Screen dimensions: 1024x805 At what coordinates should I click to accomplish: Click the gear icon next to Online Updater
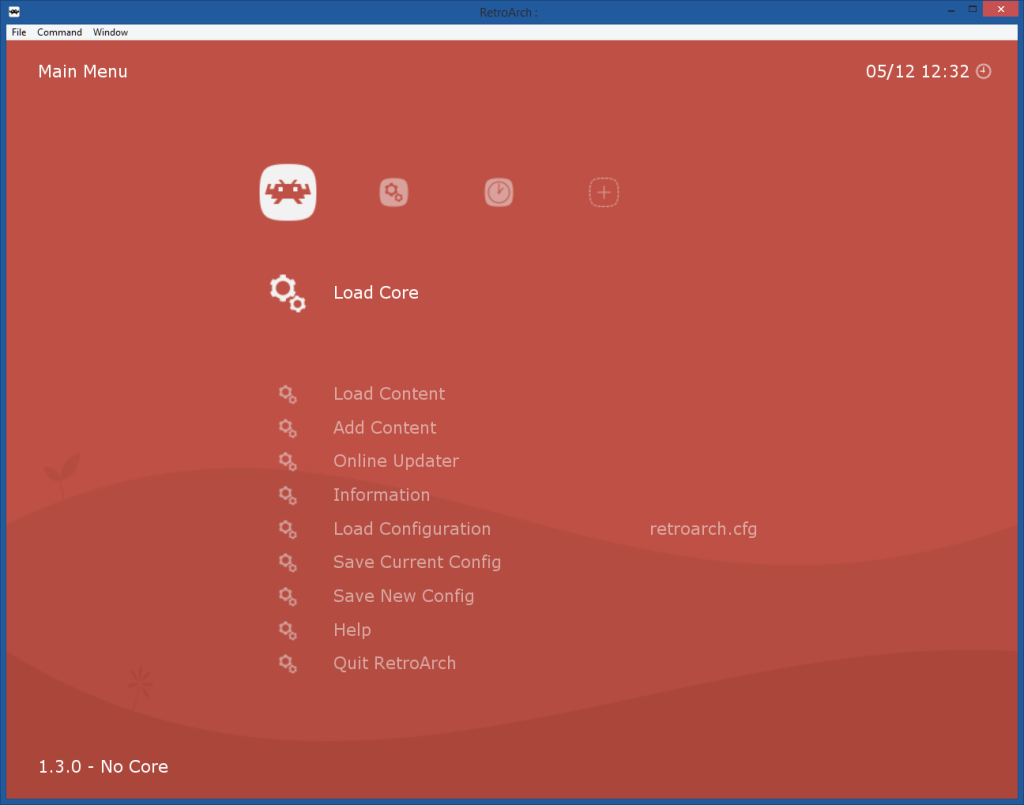click(x=288, y=461)
